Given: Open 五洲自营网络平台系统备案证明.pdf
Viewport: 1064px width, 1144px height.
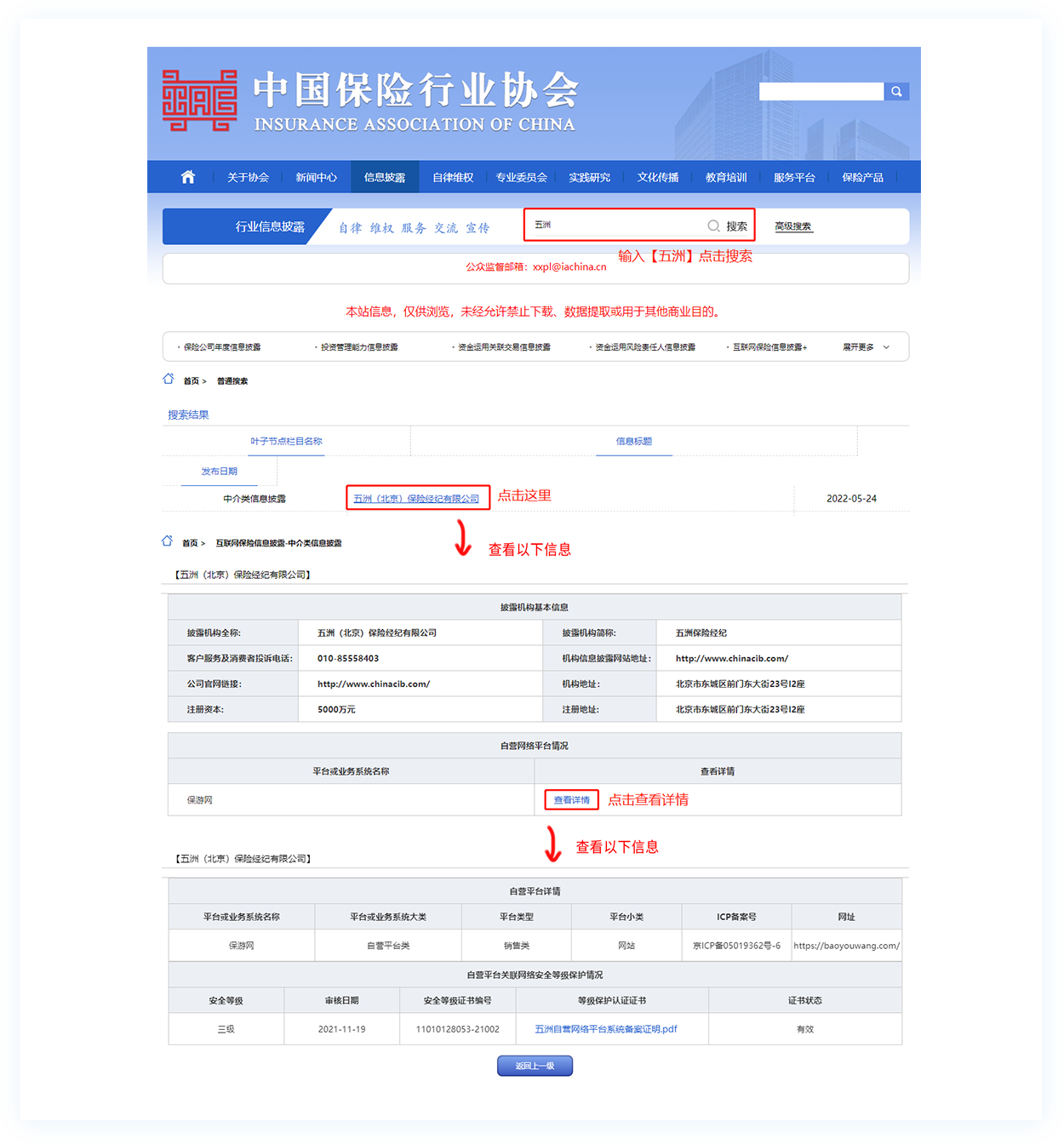Looking at the screenshot, I should click(x=606, y=1029).
